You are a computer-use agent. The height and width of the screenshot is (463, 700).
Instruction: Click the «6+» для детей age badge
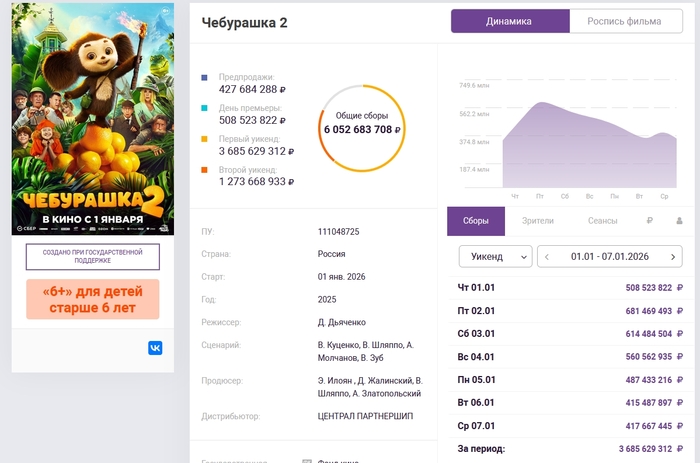tap(93, 299)
